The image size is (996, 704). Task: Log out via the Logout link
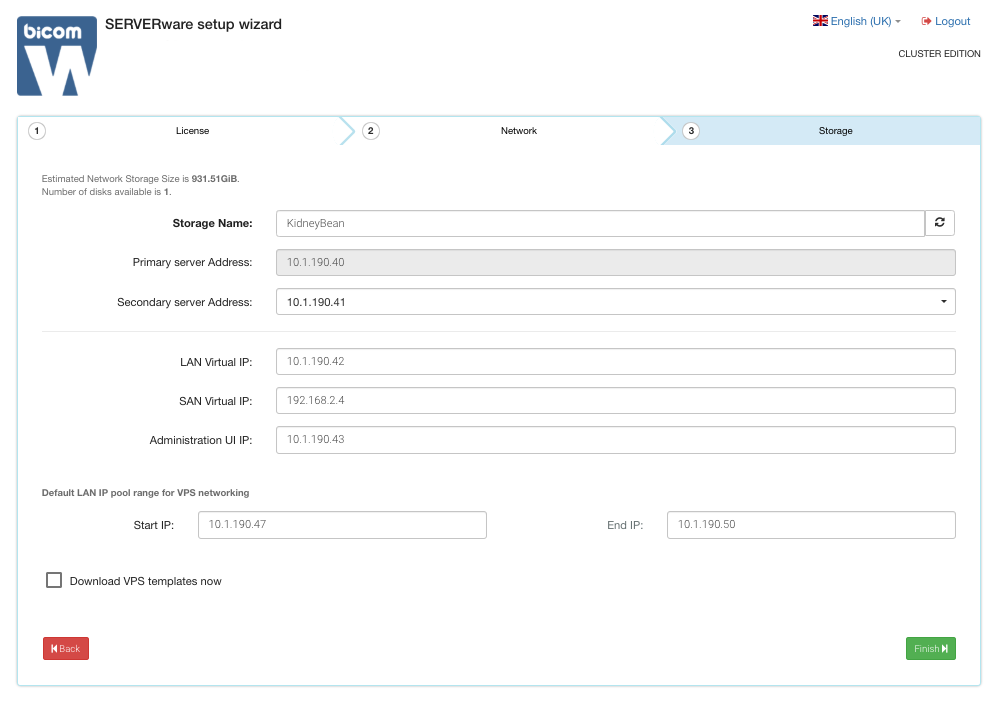946,21
